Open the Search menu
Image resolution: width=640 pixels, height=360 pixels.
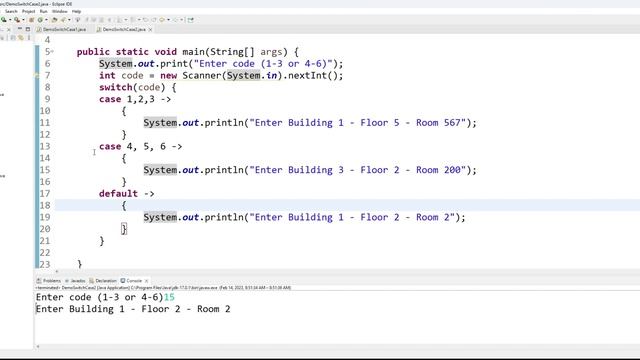coord(11,11)
